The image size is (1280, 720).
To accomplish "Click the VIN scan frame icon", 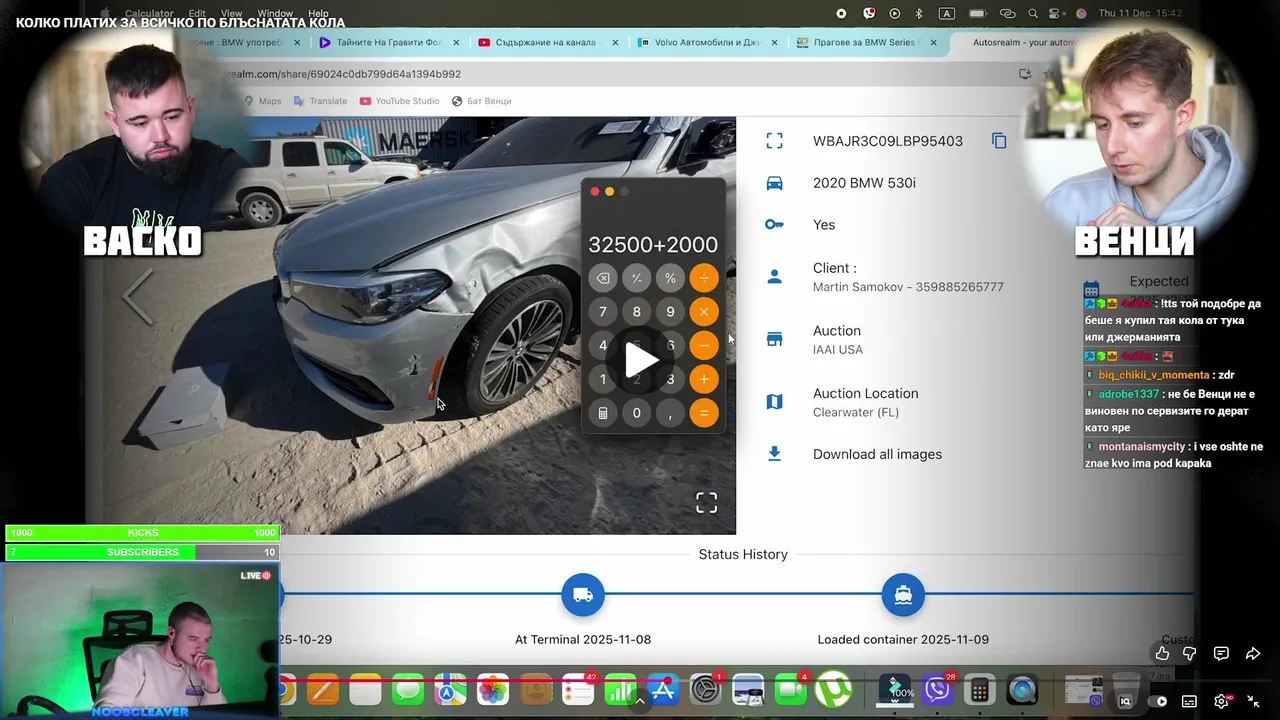I will tap(774, 141).
